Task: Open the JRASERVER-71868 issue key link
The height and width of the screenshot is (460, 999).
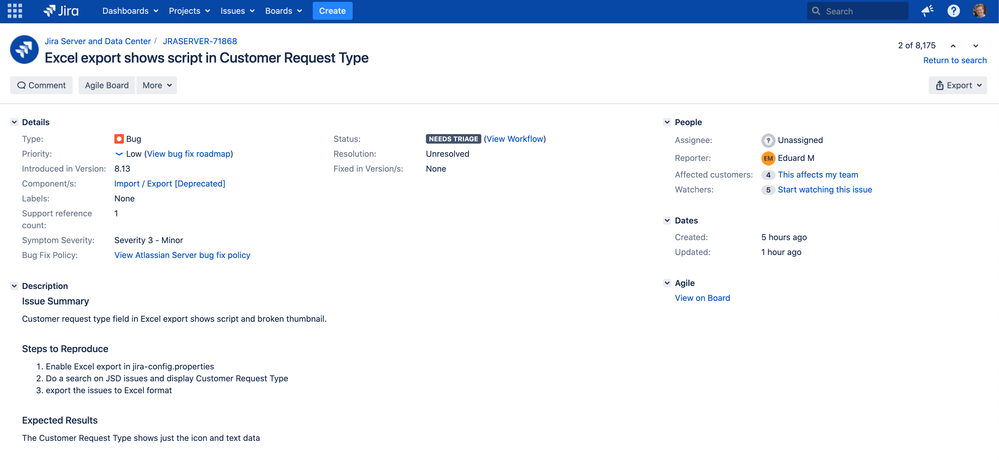Action: pyautogui.click(x=200, y=41)
